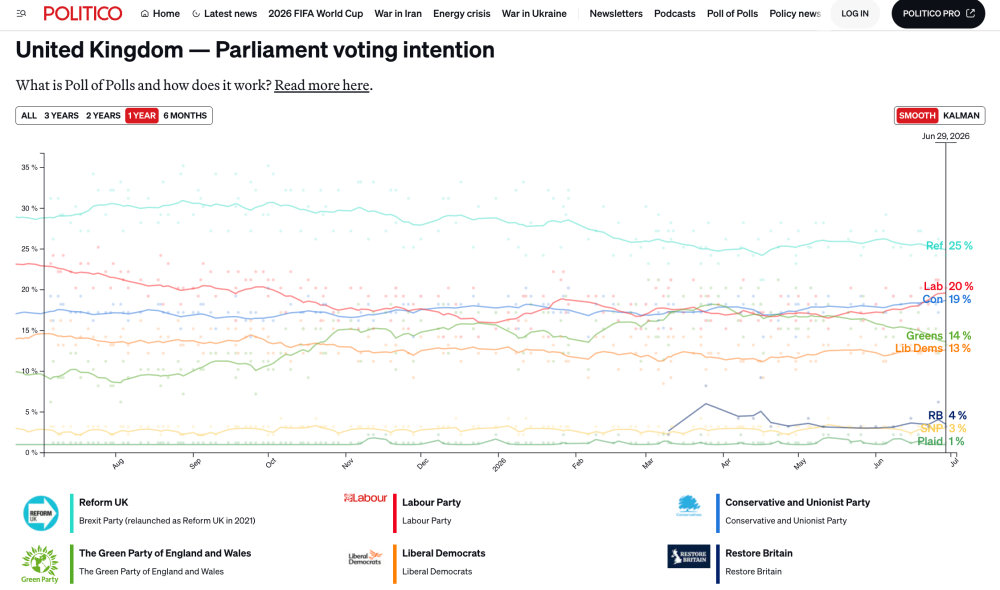
Task: Click the LOG IN button
Action: [855, 13]
